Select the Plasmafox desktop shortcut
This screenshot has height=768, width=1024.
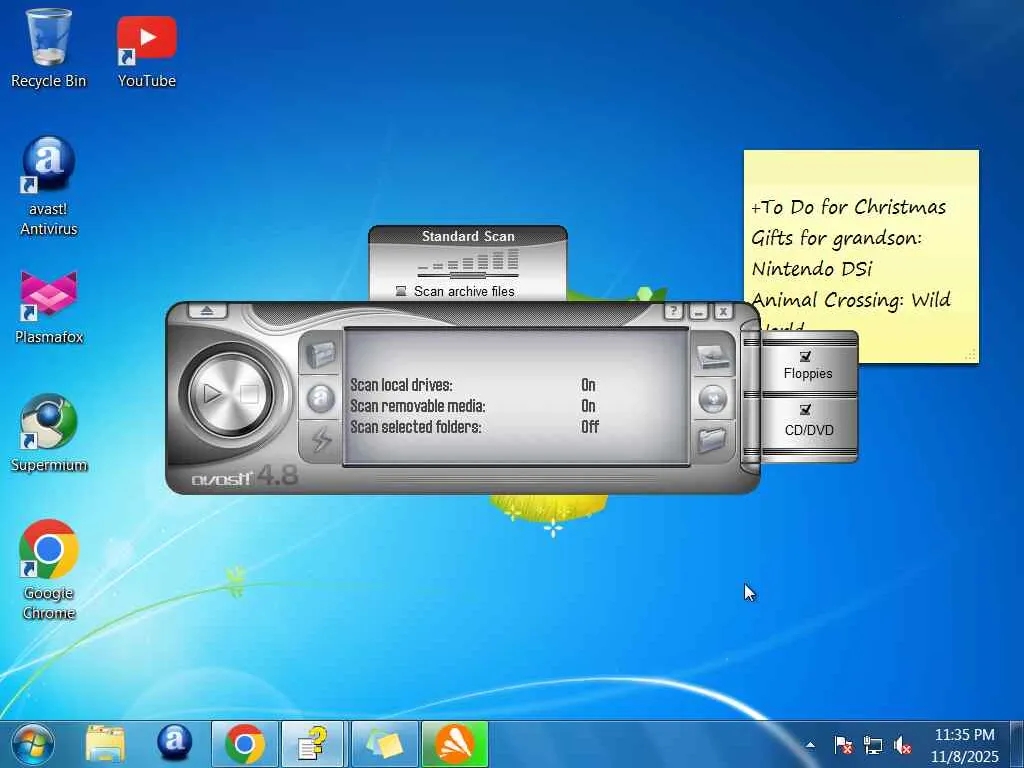(x=48, y=307)
